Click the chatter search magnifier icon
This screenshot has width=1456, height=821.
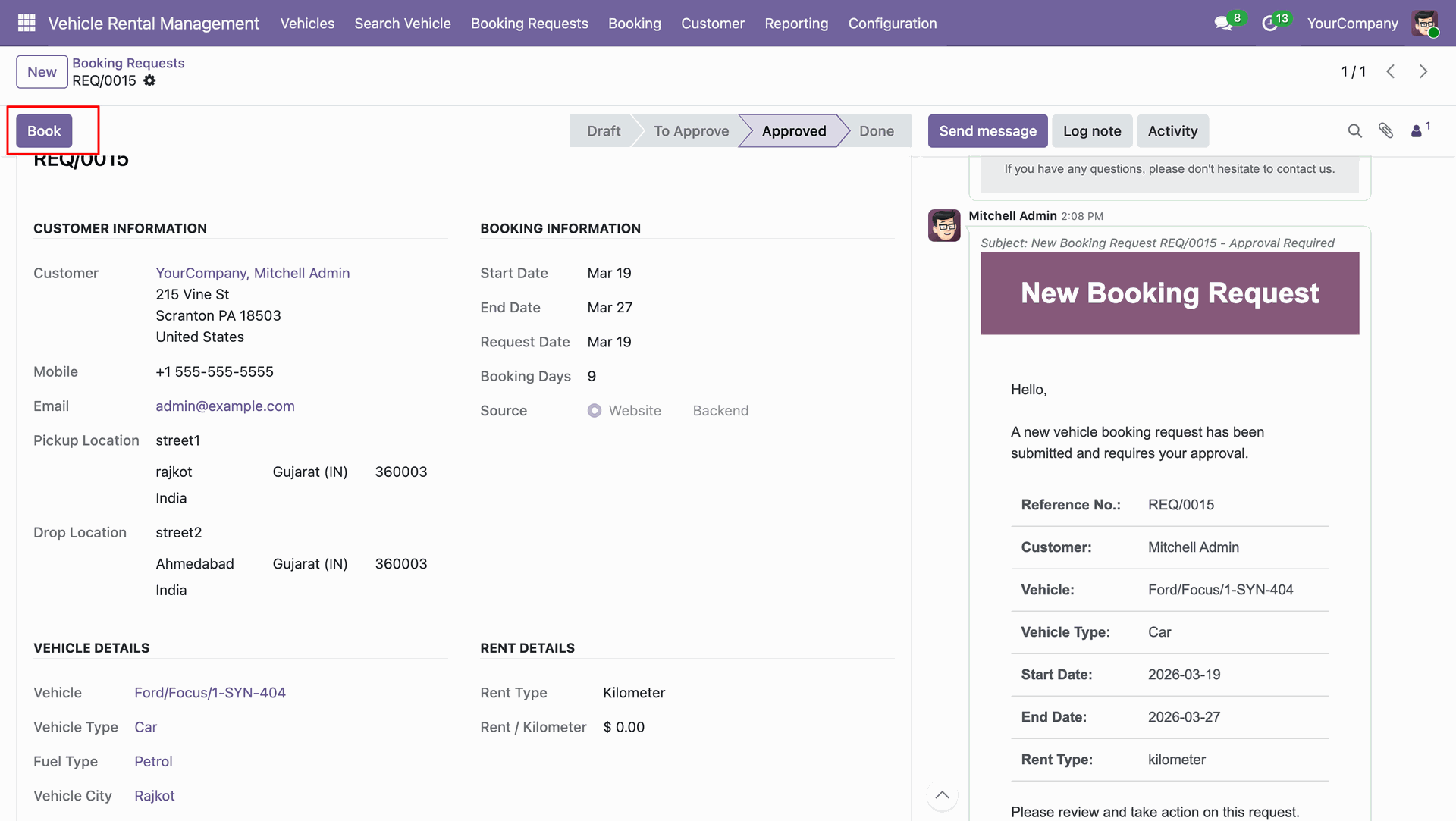pyautogui.click(x=1354, y=131)
